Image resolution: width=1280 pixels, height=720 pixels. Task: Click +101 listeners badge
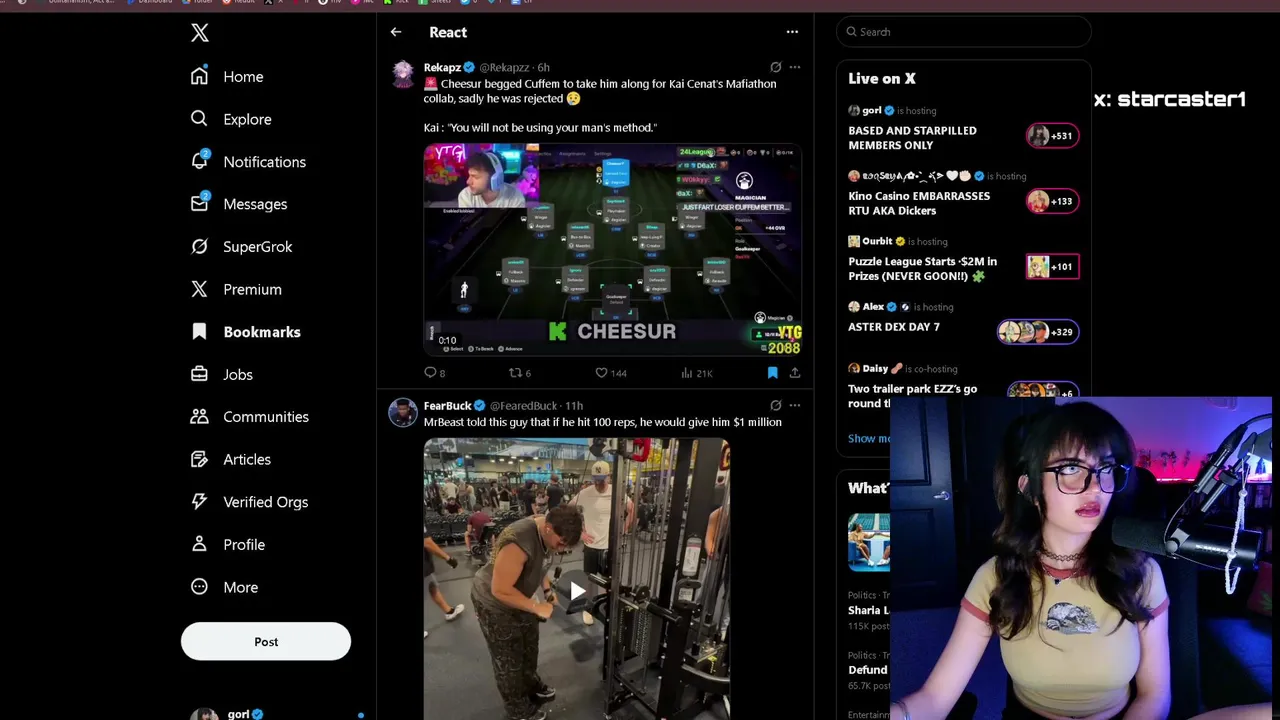pyautogui.click(x=1052, y=266)
